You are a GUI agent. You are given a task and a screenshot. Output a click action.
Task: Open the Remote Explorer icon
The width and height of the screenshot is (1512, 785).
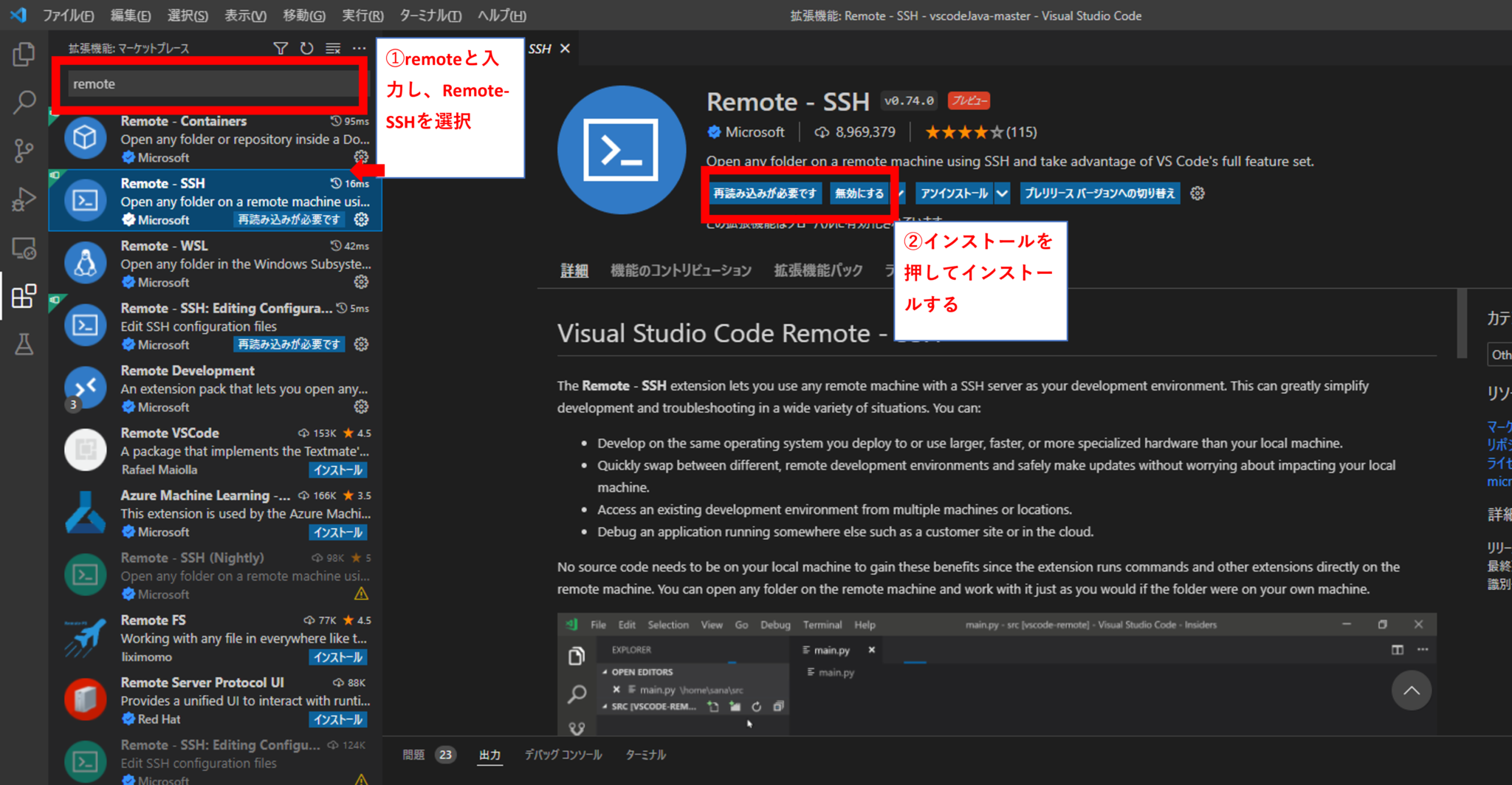click(x=24, y=248)
